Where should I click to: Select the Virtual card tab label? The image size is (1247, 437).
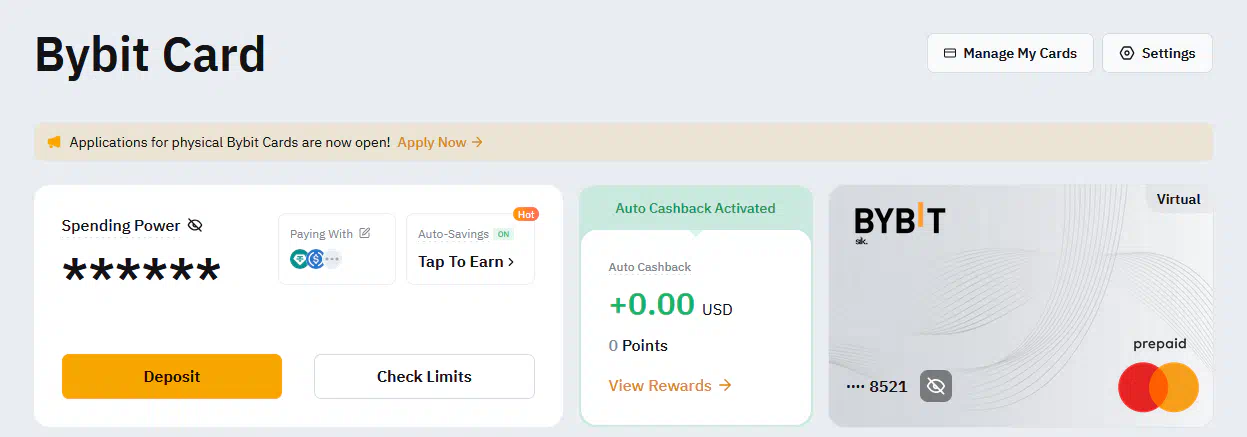pyautogui.click(x=1178, y=199)
